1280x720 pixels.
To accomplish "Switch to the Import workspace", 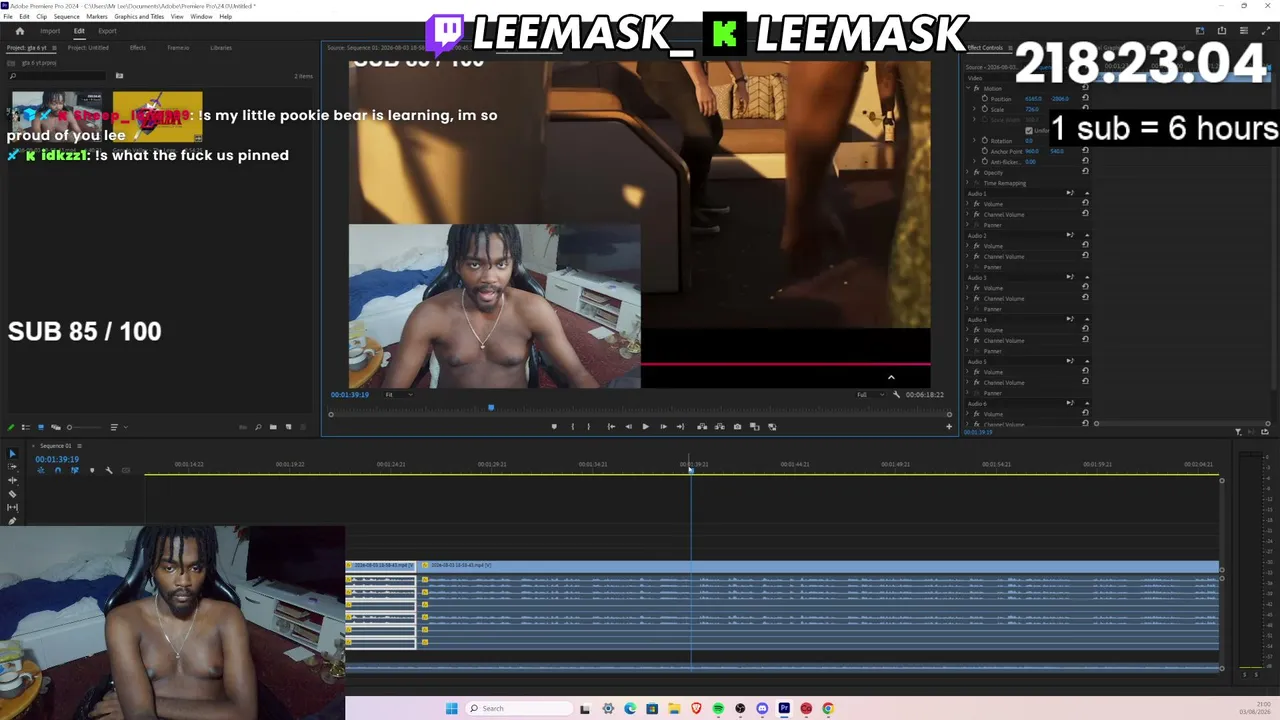I will coord(50,31).
